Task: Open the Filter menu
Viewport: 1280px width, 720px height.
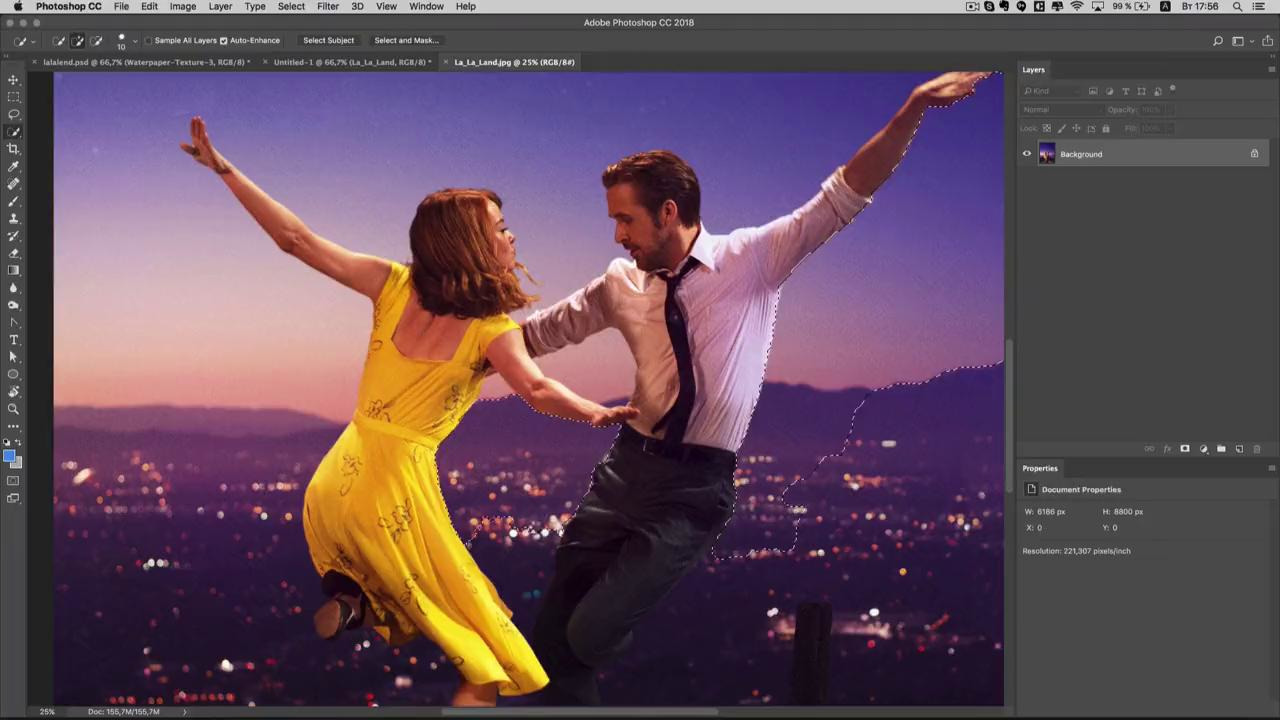Action: pyautogui.click(x=327, y=6)
